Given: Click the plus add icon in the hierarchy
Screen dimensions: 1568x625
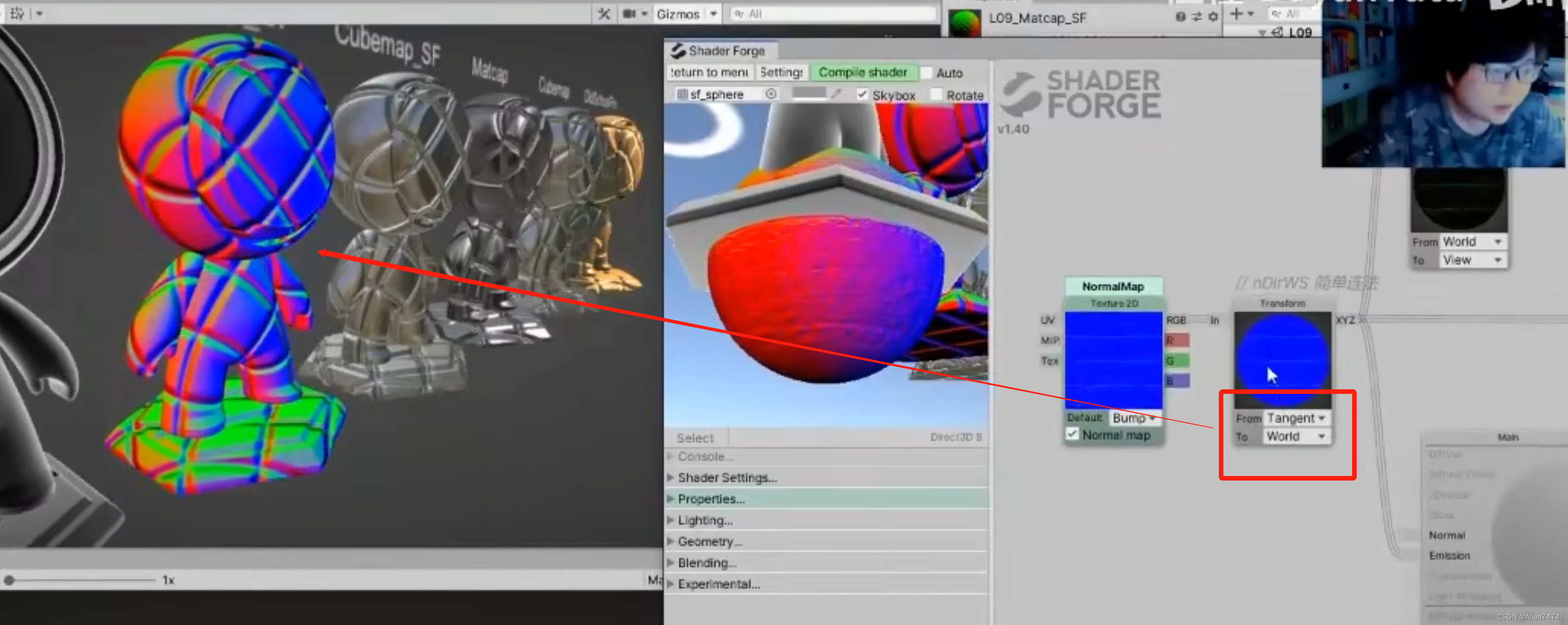Looking at the screenshot, I should (1236, 13).
